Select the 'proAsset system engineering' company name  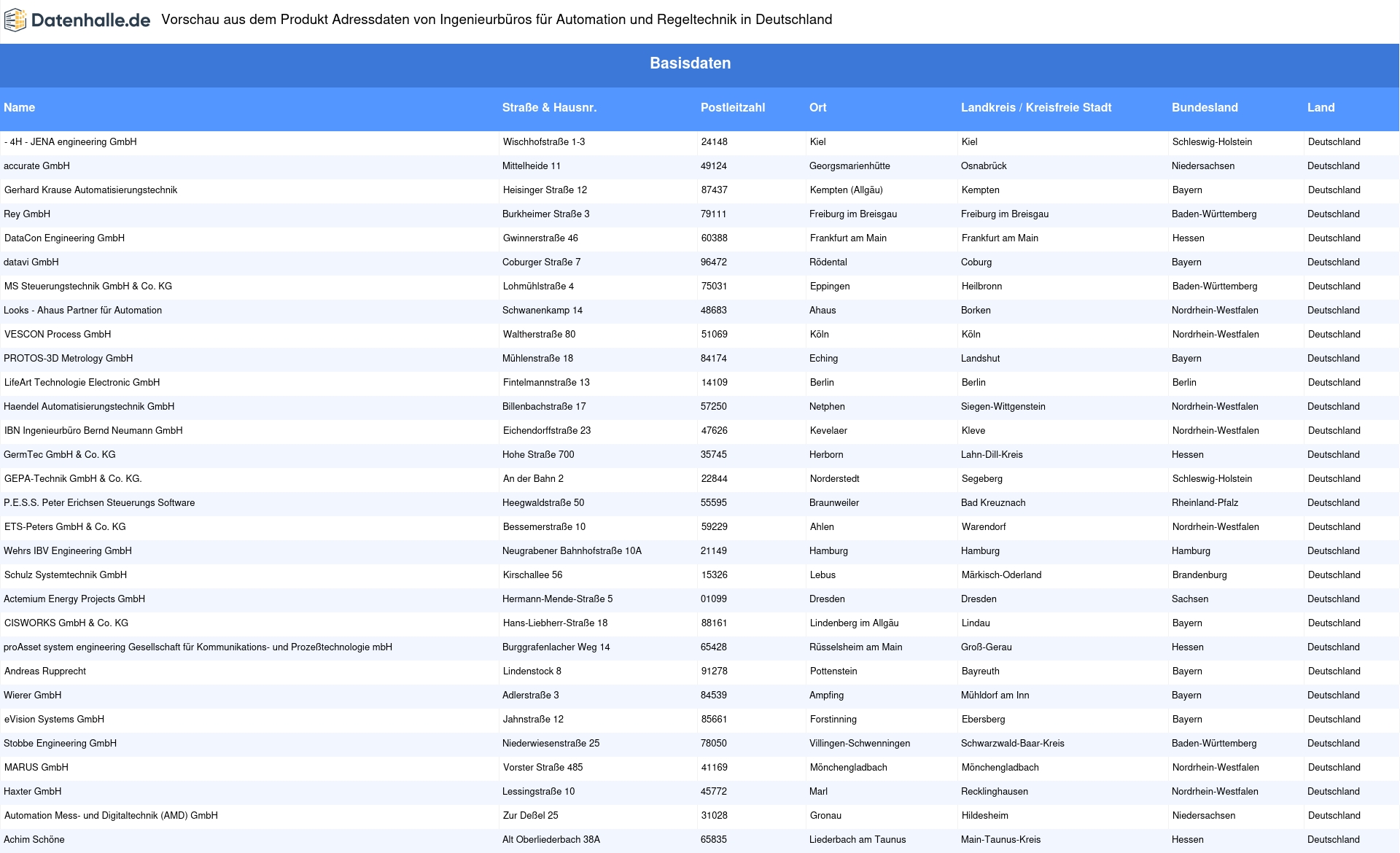pyautogui.click(x=198, y=647)
